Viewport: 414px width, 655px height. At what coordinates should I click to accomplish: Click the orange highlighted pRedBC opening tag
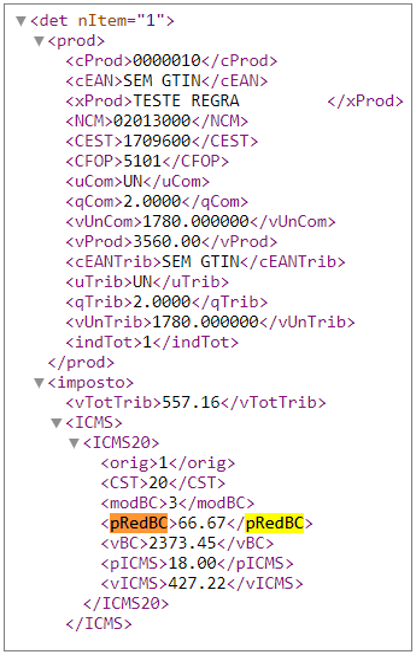coord(138,523)
